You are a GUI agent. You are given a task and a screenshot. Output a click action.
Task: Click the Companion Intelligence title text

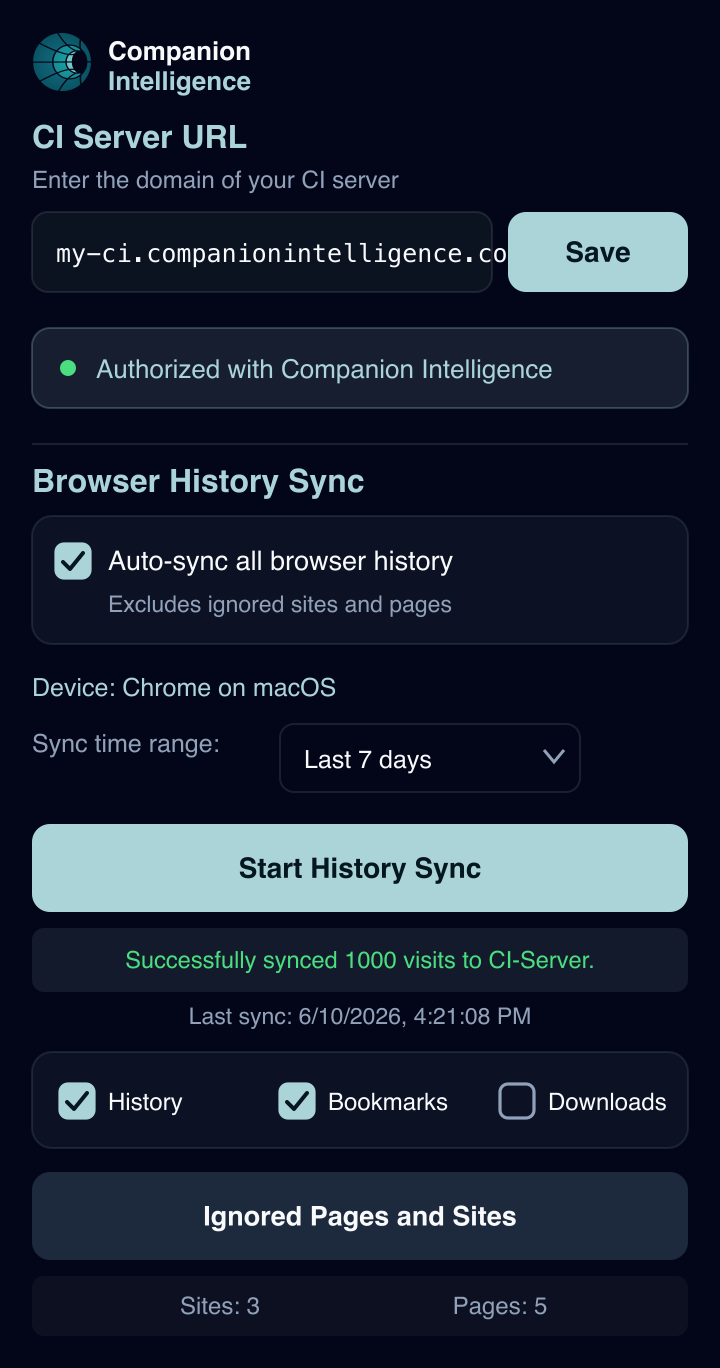(180, 66)
